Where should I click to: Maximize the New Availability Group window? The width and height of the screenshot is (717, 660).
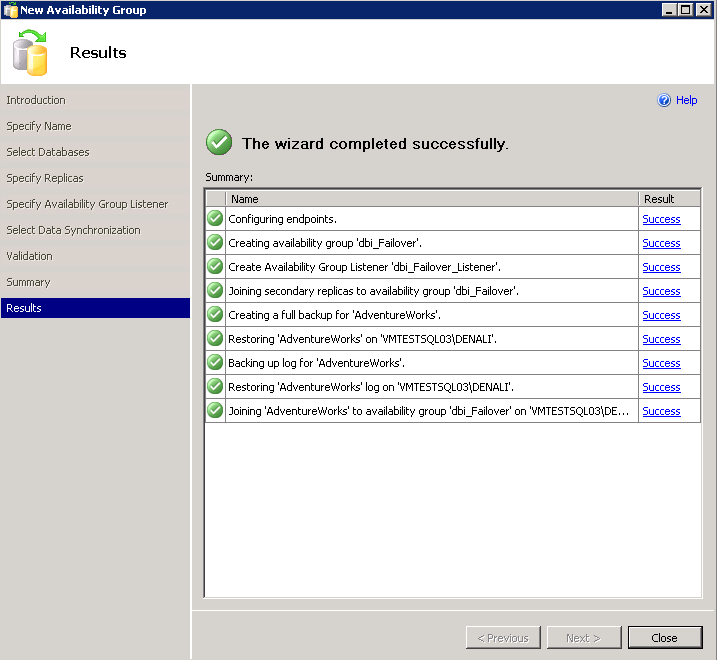click(x=685, y=9)
